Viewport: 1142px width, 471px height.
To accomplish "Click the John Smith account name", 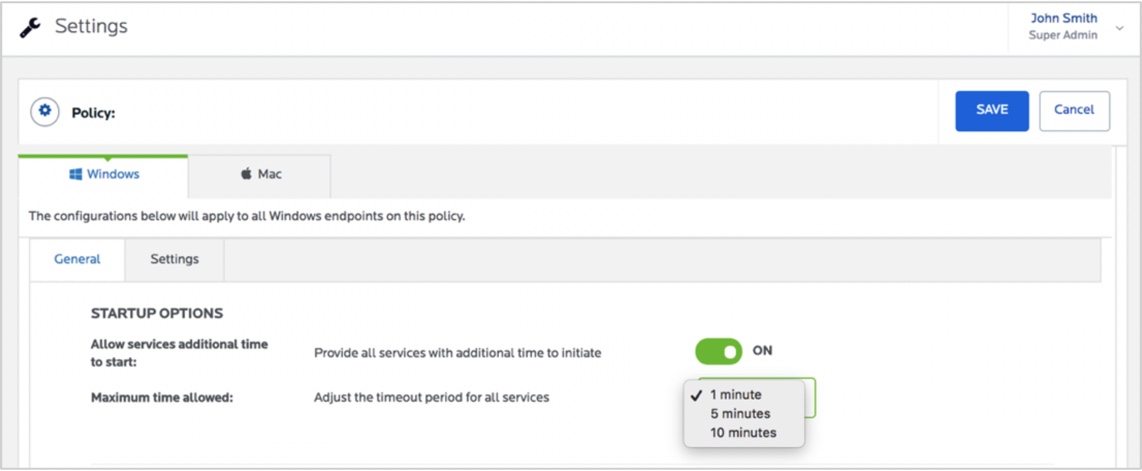I will pos(1063,18).
